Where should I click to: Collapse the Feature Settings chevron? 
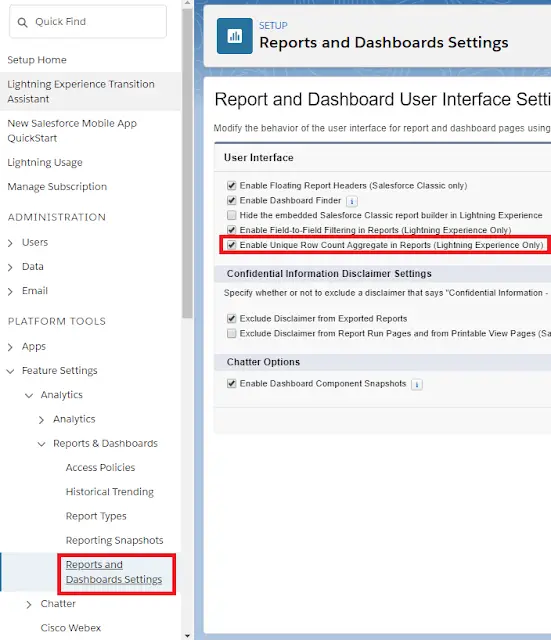tap(10, 371)
